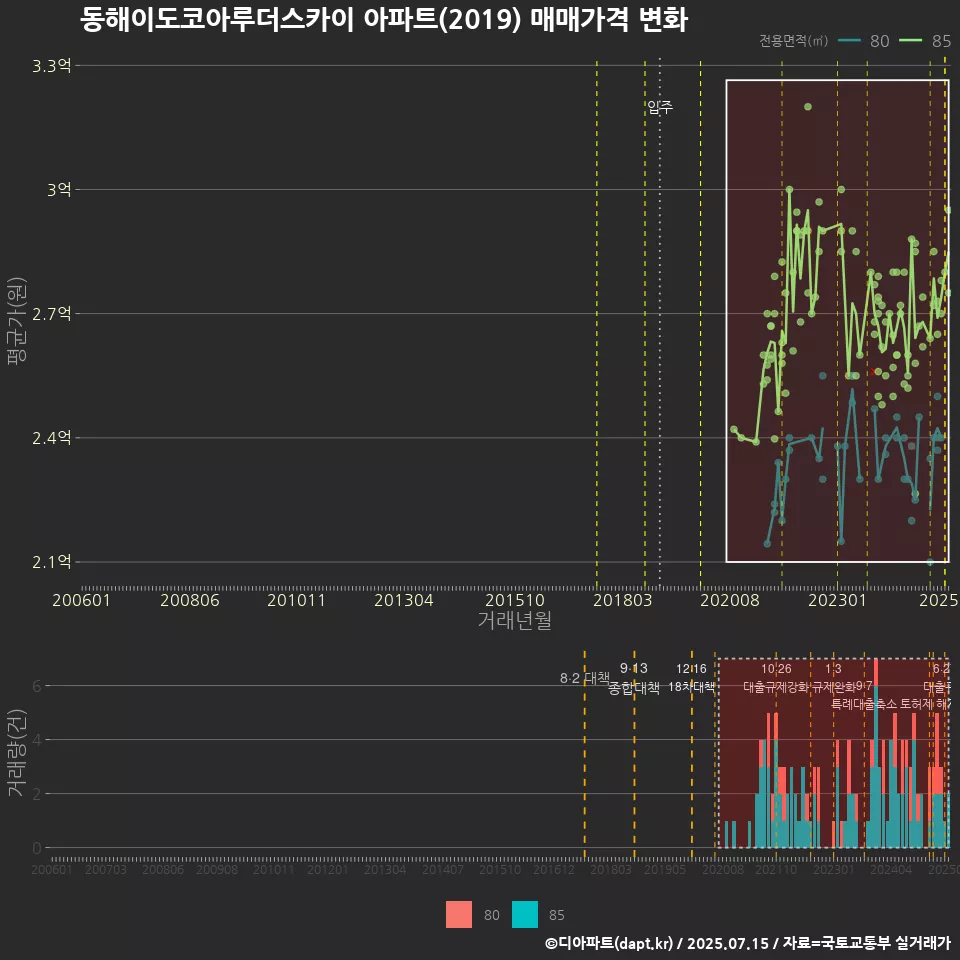Click the 200703 tick on volume chart
Viewport: 960px width, 960px height.
[106, 869]
